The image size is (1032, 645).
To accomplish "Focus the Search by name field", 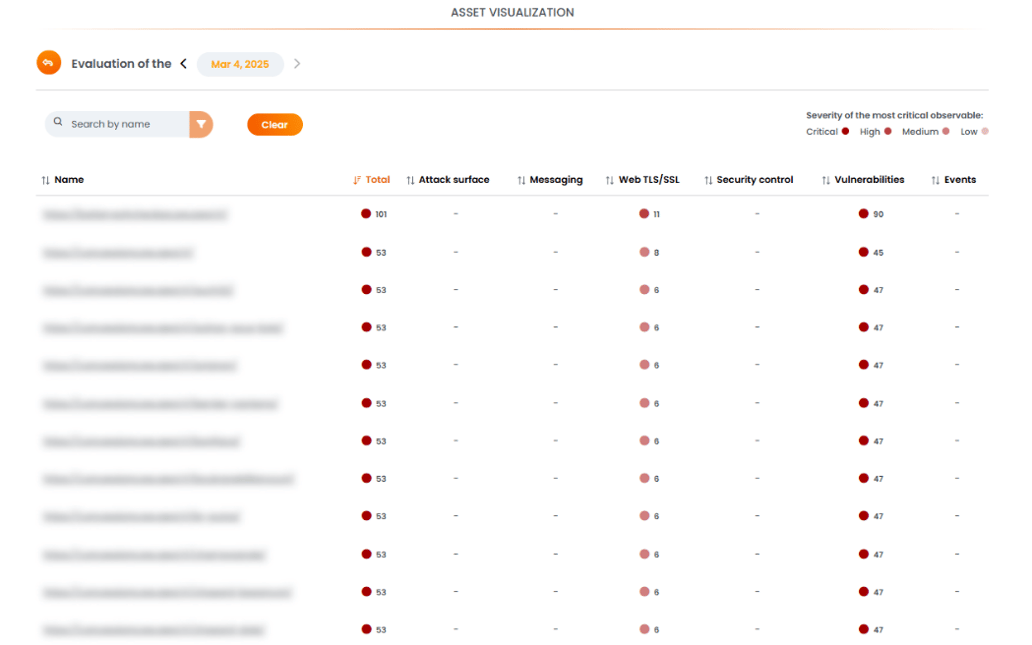I will point(125,124).
